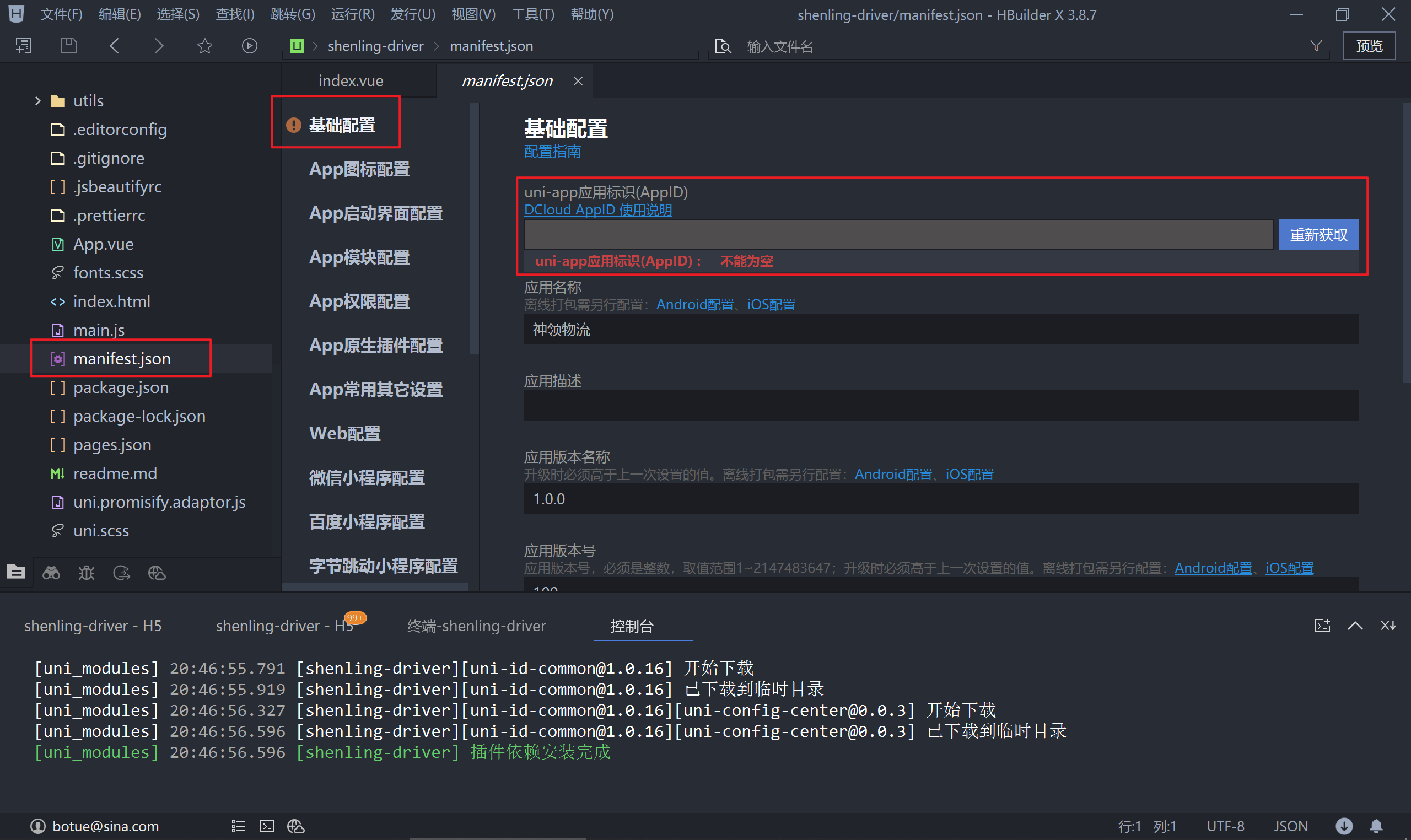The width and height of the screenshot is (1411, 840).
Task: Switch to the index.vue tab
Action: click(x=351, y=81)
